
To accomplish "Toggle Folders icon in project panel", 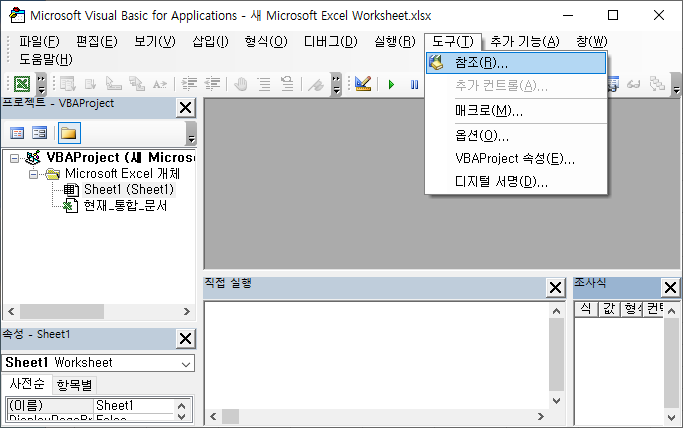I will pos(69,133).
